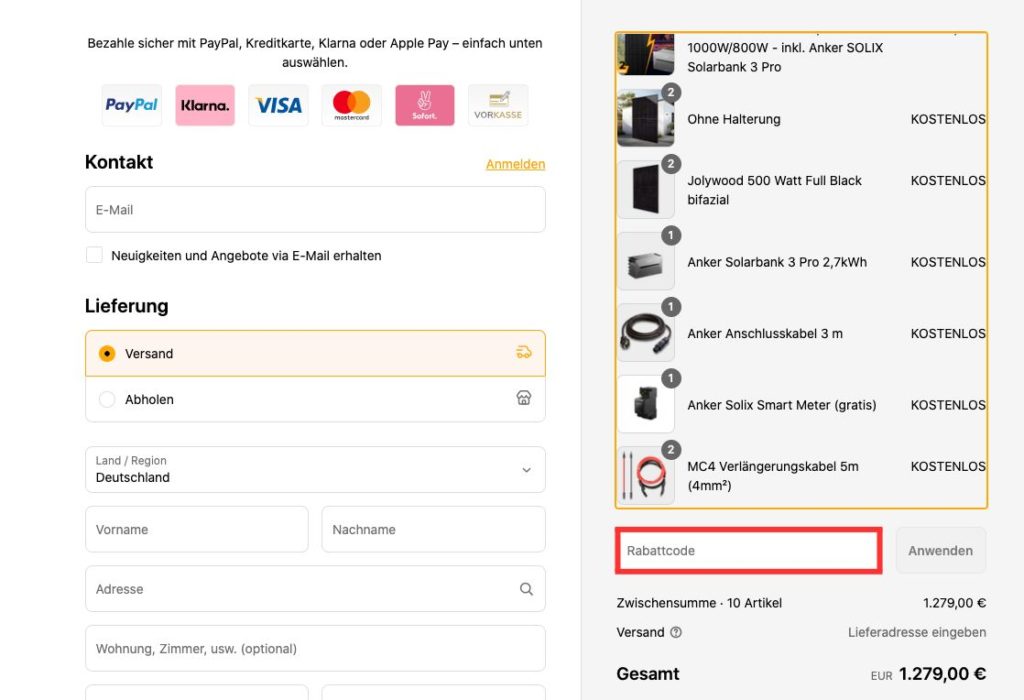The width and height of the screenshot is (1024, 700).
Task: Focus the Wohnung, Zimmer, usw. field
Action: pos(315,648)
